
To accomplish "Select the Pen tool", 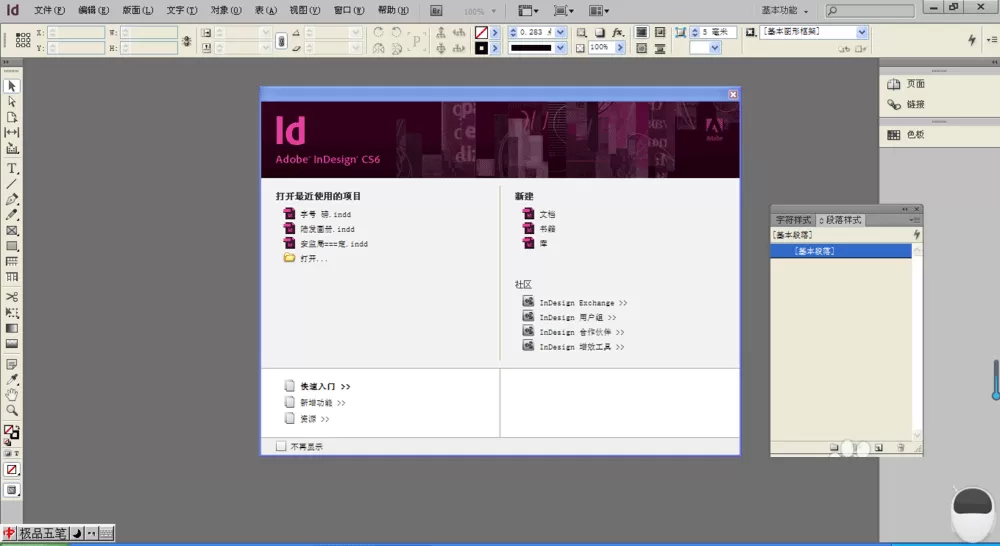I will 11,200.
